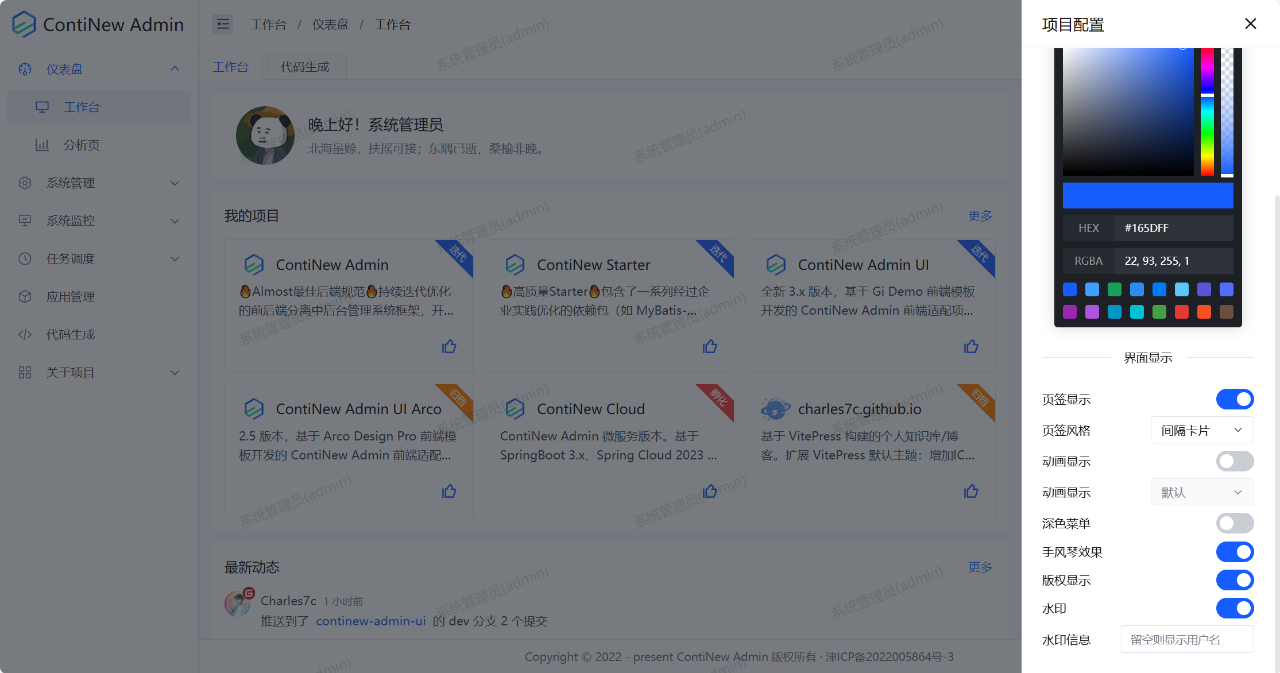The height and width of the screenshot is (673, 1280).
Task: Choose the red preset color swatch
Action: tap(1182, 312)
